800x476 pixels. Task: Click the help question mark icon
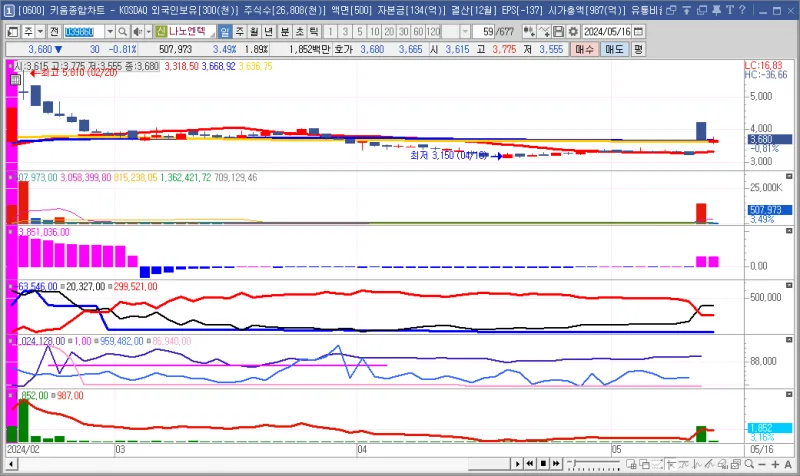[743, 11]
